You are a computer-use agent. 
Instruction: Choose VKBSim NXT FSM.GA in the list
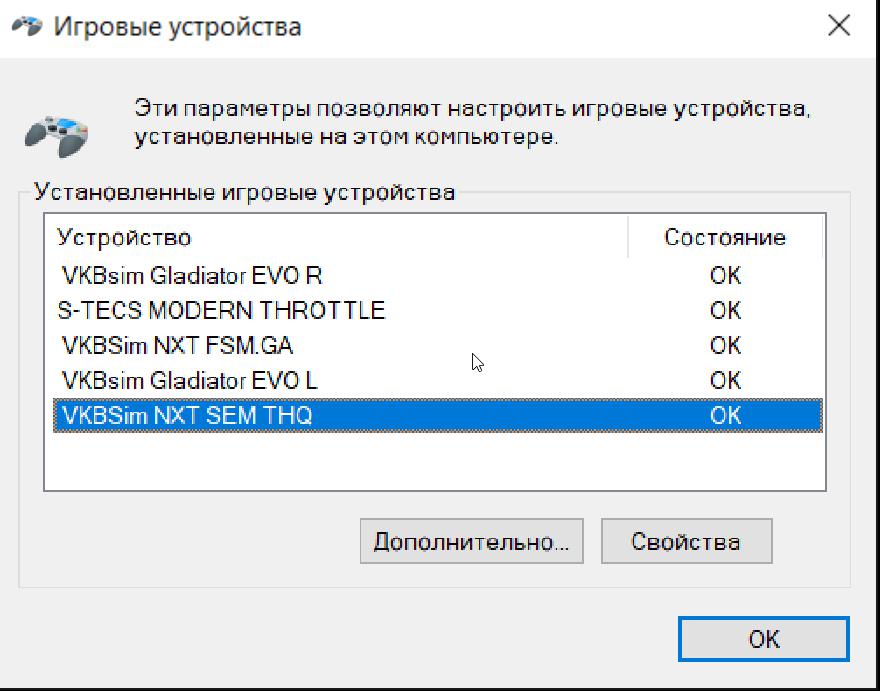pos(177,345)
